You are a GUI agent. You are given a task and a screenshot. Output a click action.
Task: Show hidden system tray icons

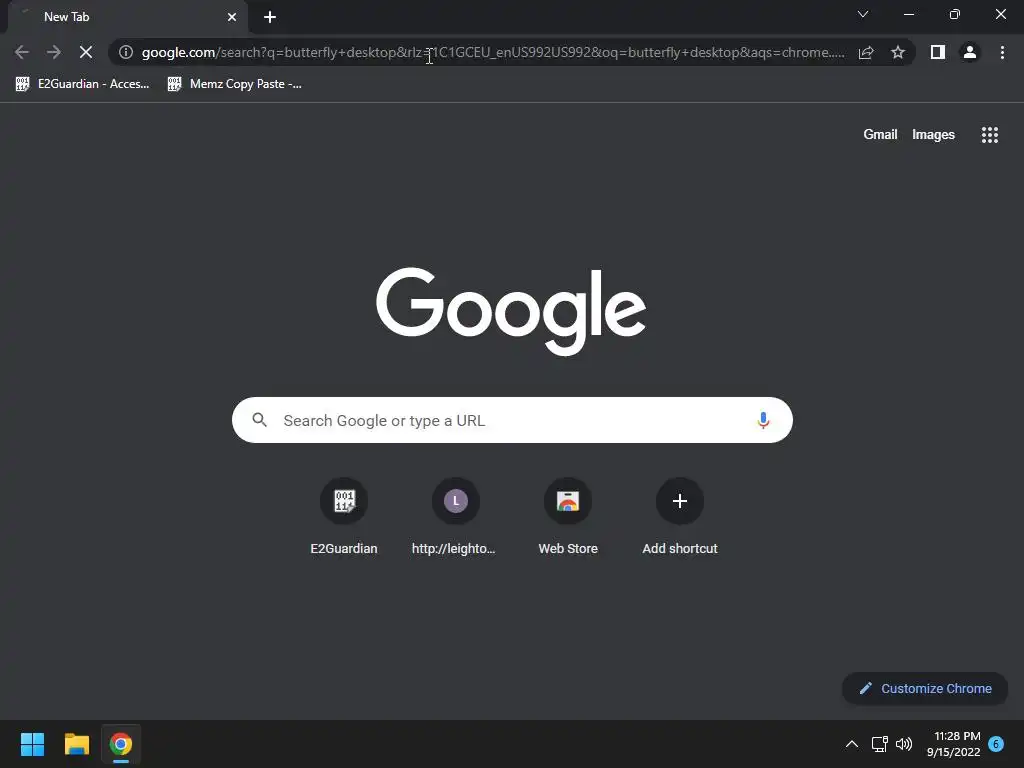[852, 744]
